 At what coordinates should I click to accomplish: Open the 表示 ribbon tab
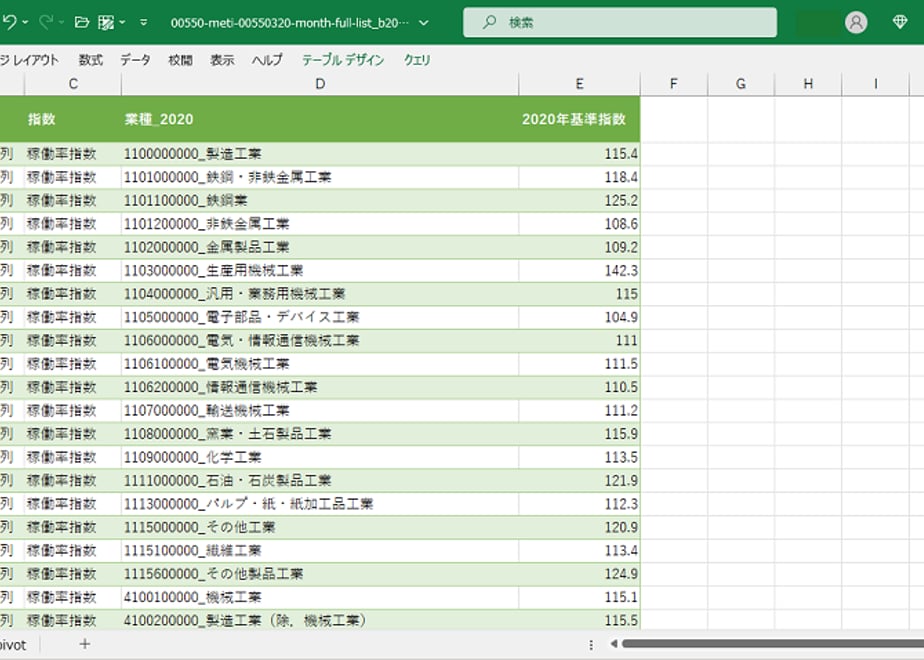(222, 60)
